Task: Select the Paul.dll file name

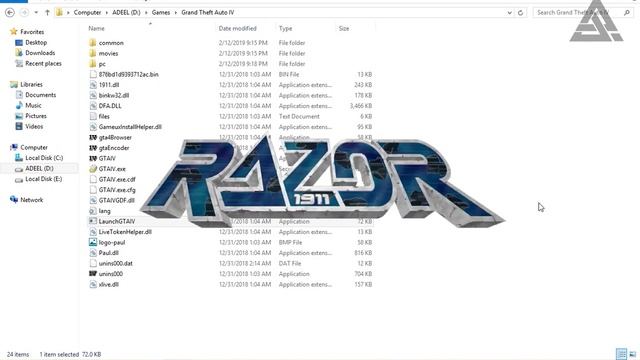Action: [x=109, y=253]
